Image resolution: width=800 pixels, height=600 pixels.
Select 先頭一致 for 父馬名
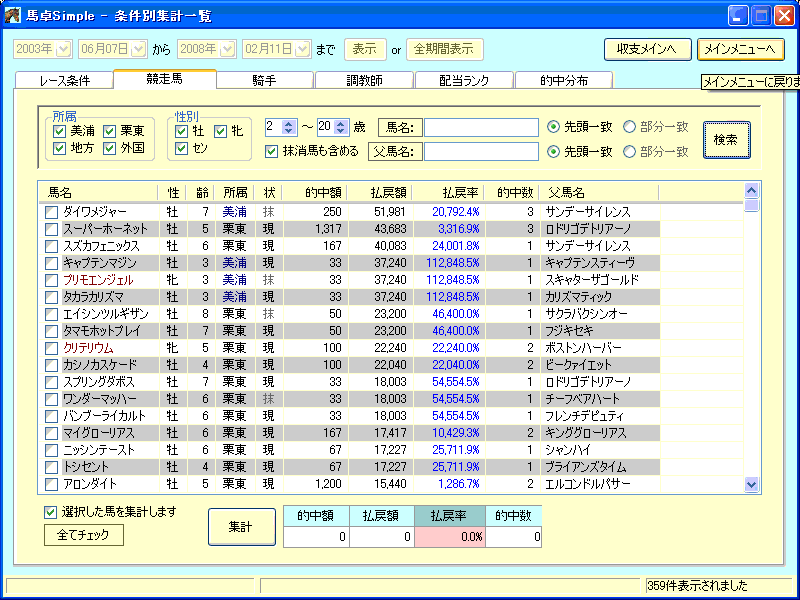[x=553, y=152]
